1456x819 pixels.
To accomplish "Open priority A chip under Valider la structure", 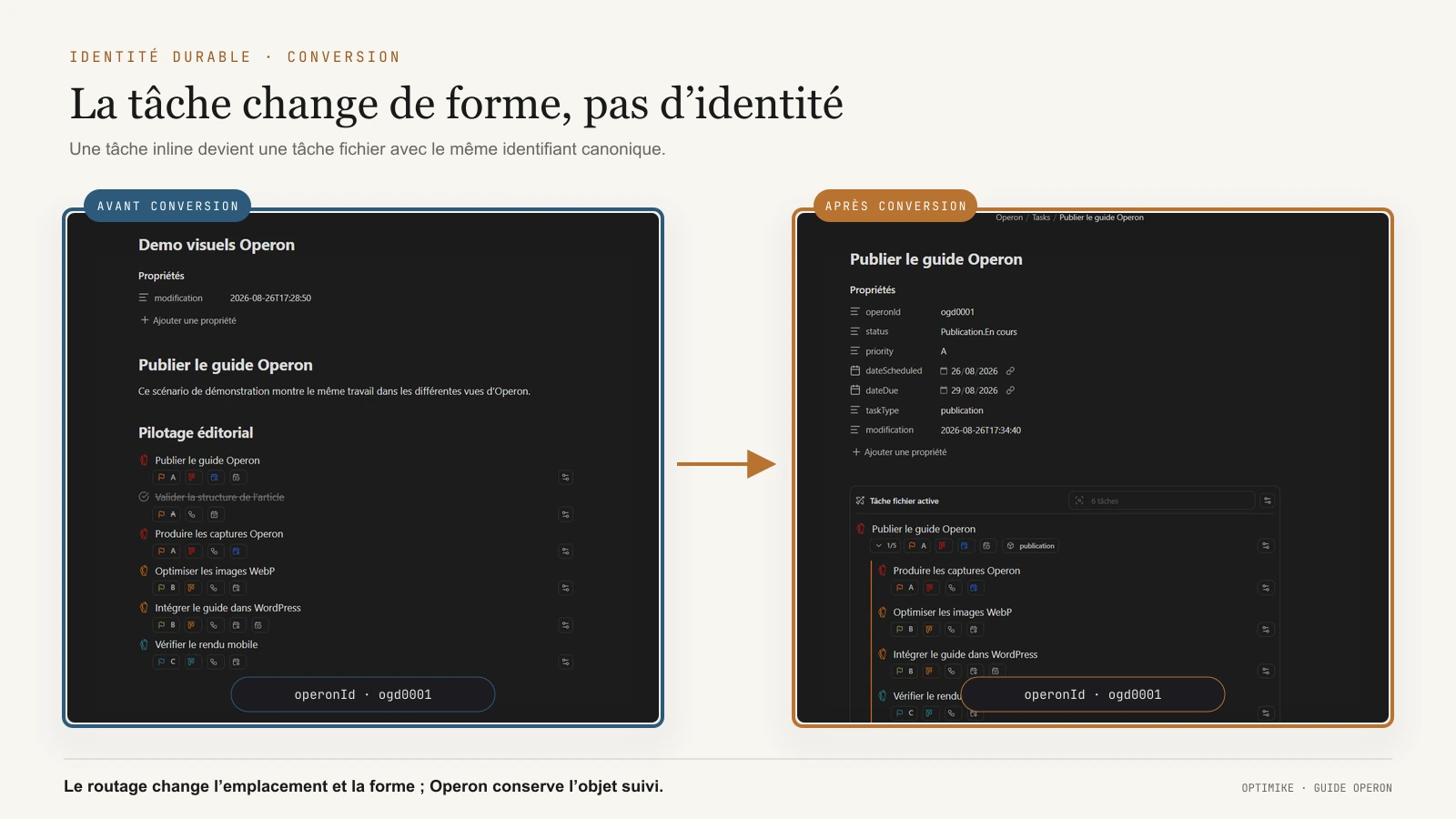I will coord(167,514).
